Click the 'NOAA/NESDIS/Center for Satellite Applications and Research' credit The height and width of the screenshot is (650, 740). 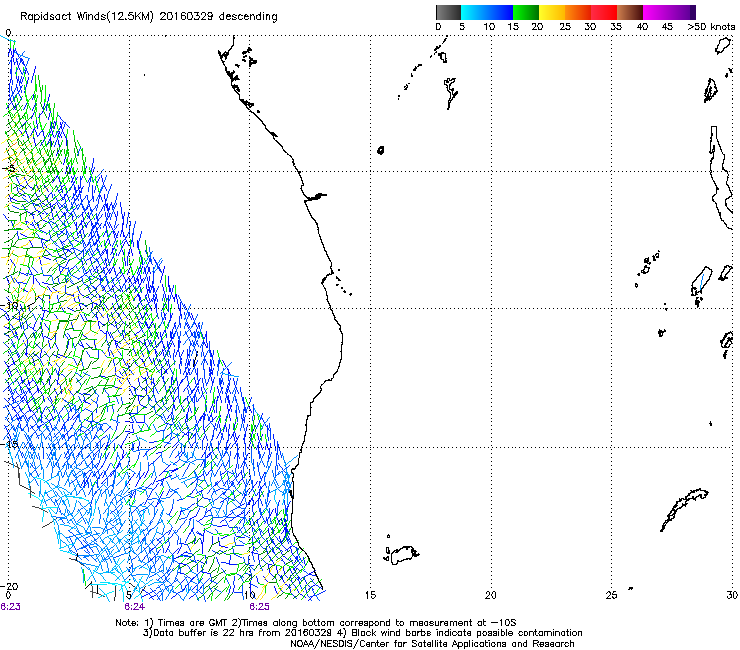(x=432, y=643)
